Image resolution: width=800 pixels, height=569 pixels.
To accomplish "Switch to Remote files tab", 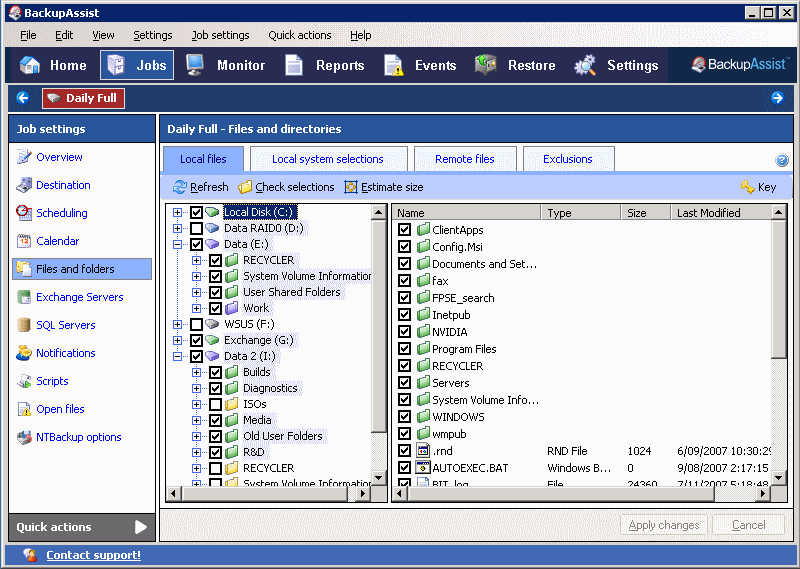I will click(465, 159).
